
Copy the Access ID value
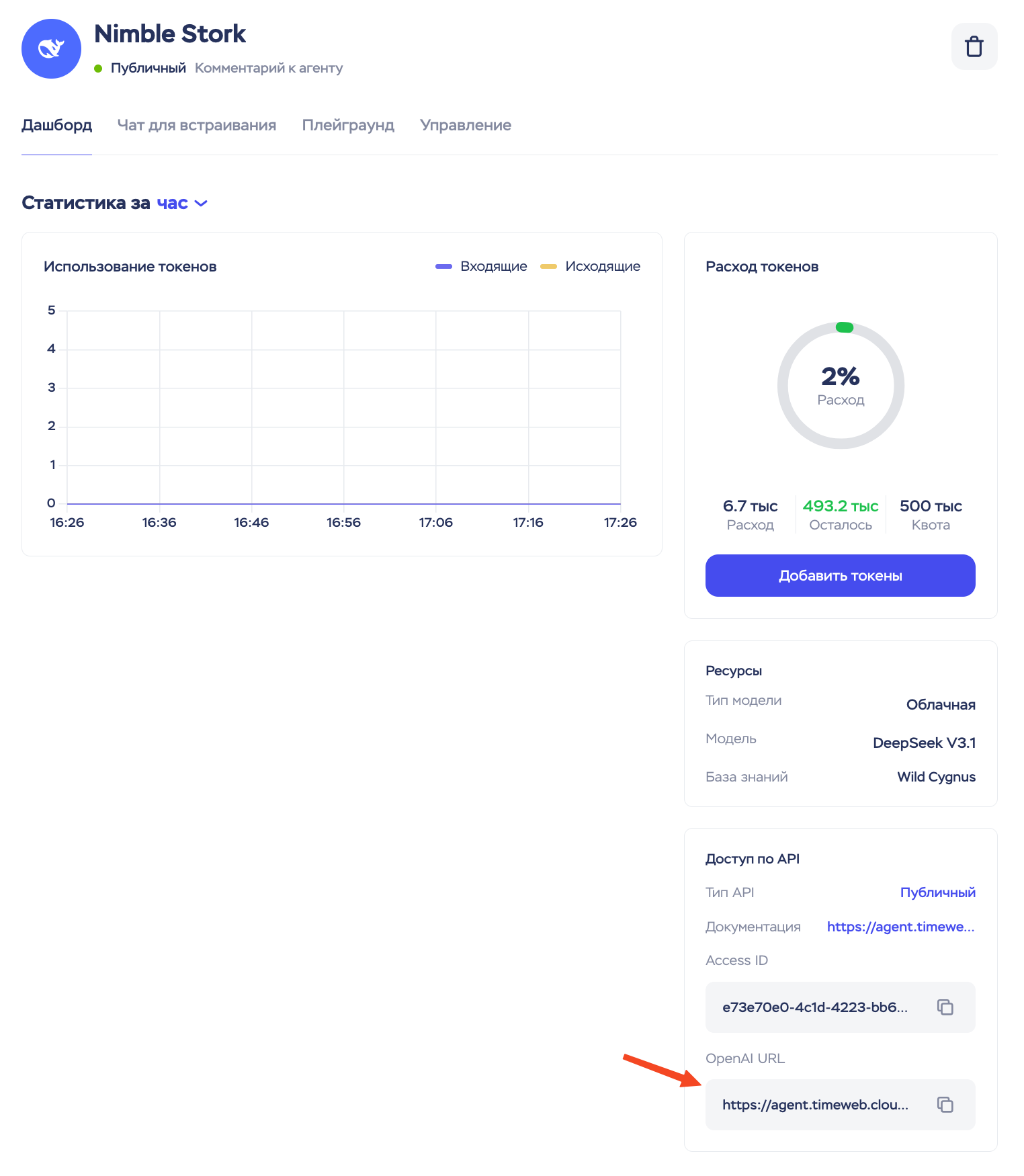tap(945, 1007)
